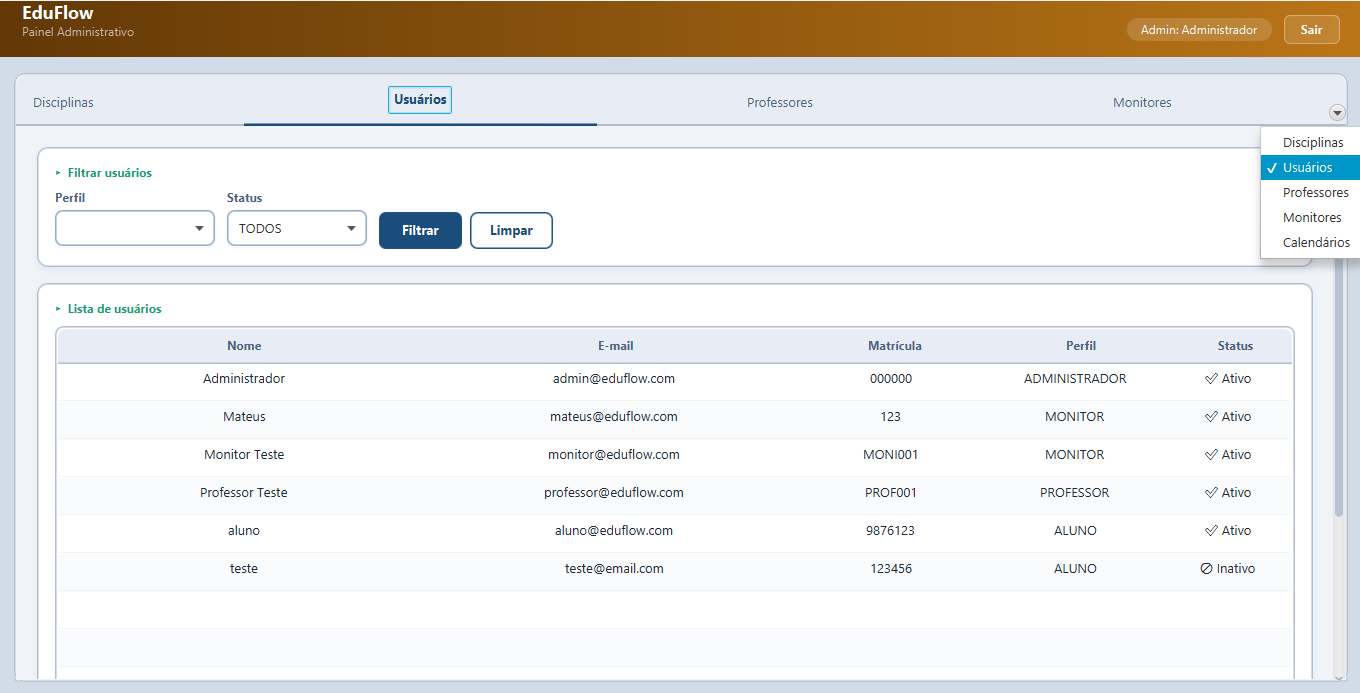Select the name cell Monitor Teste
The image size is (1360, 693).
tap(244, 455)
